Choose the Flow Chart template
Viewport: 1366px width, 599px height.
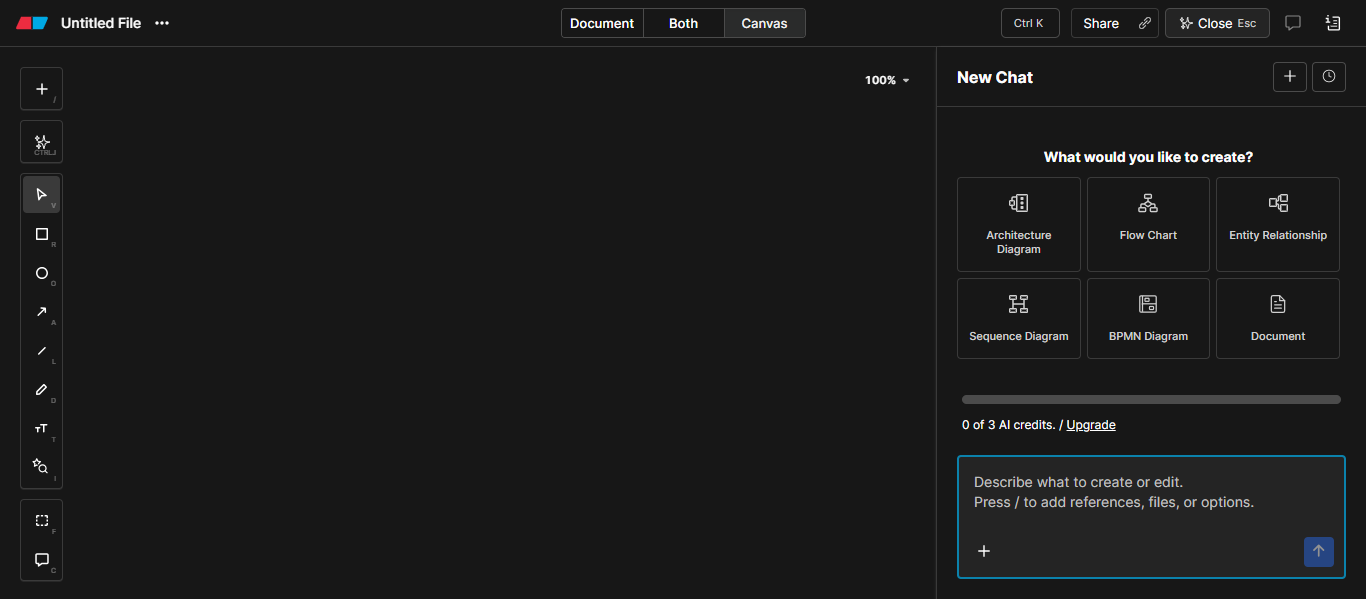click(1148, 224)
